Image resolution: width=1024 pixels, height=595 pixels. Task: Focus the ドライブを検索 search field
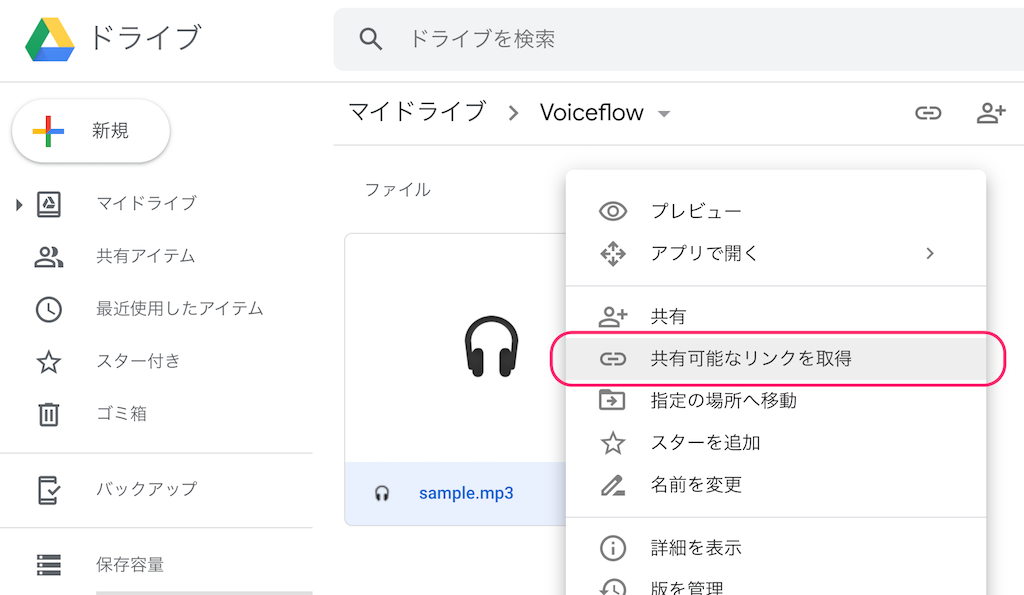[679, 39]
